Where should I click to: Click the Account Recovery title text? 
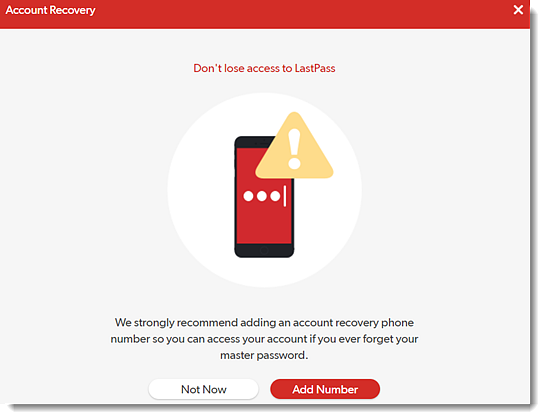(x=50, y=10)
